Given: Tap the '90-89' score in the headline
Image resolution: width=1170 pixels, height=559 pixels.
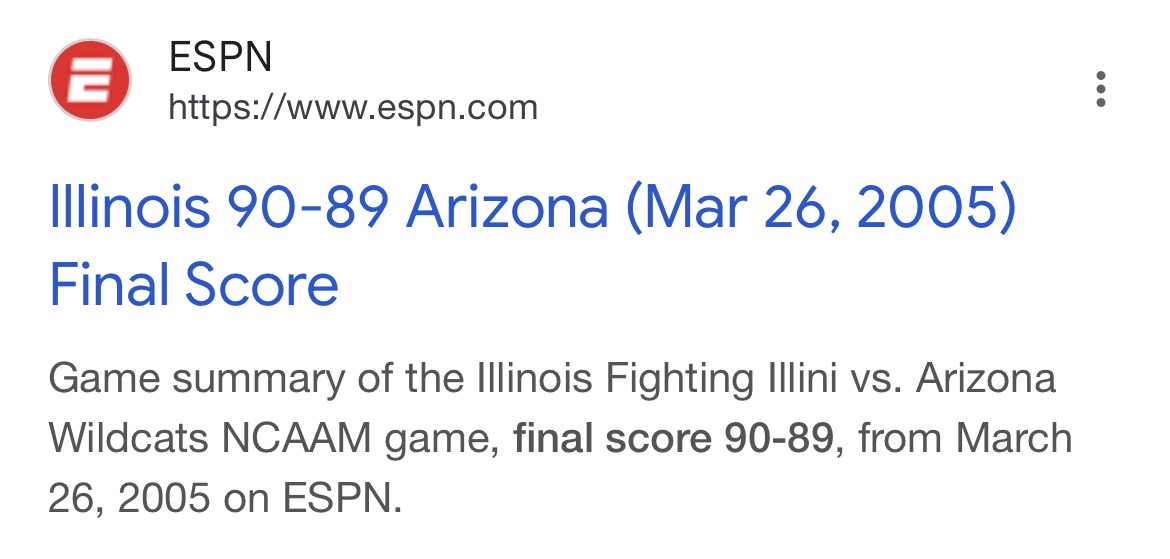Looking at the screenshot, I should pyautogui.click(x=309, y=209).
